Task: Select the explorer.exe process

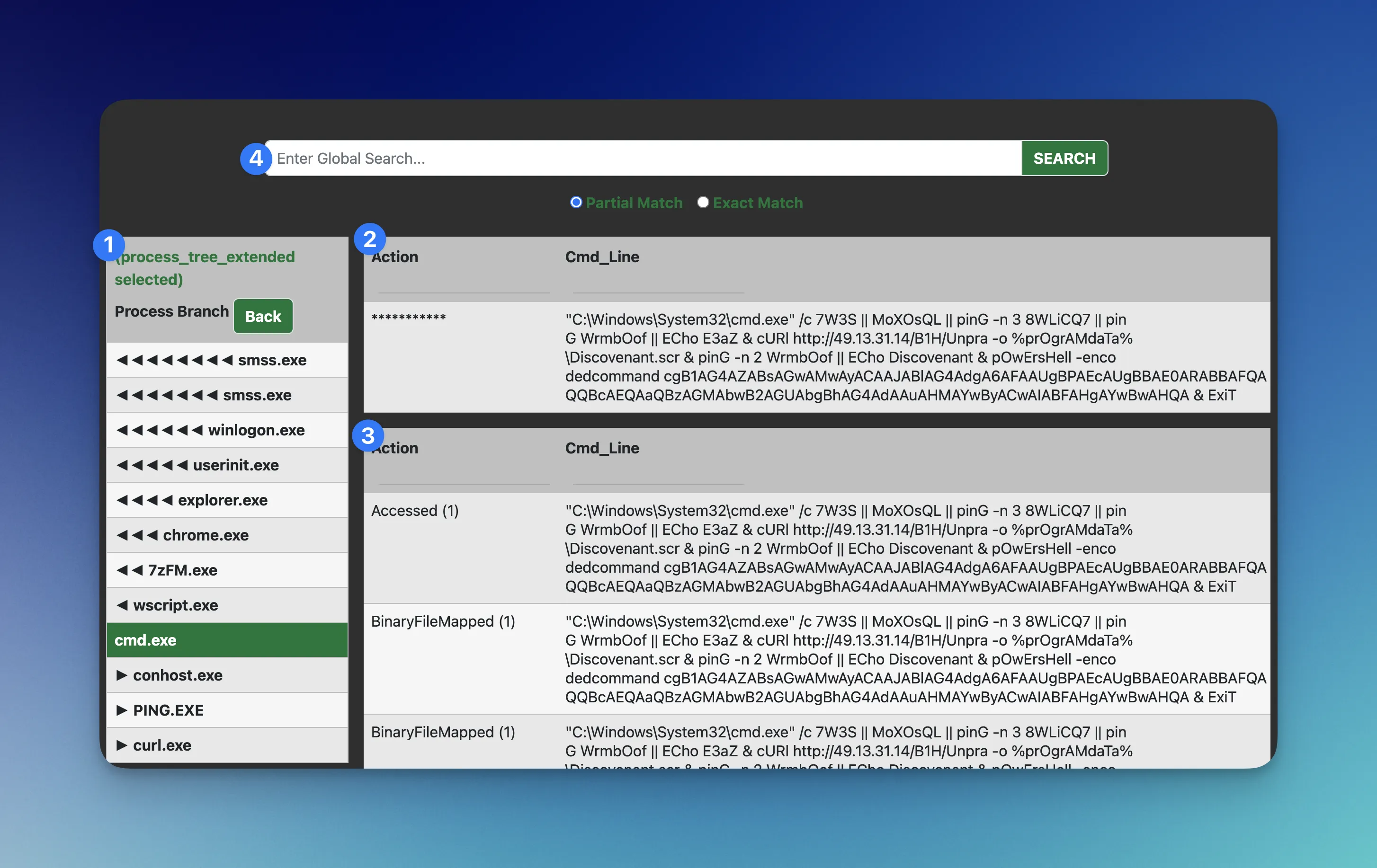Action: (x=227, y=500)
